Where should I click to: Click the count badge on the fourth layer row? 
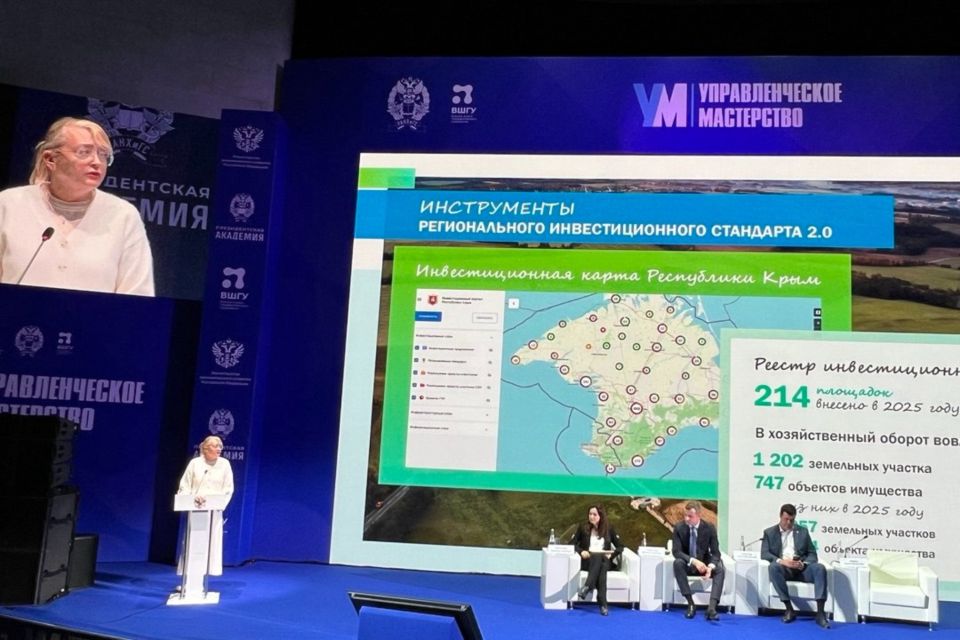pos(490,385)
